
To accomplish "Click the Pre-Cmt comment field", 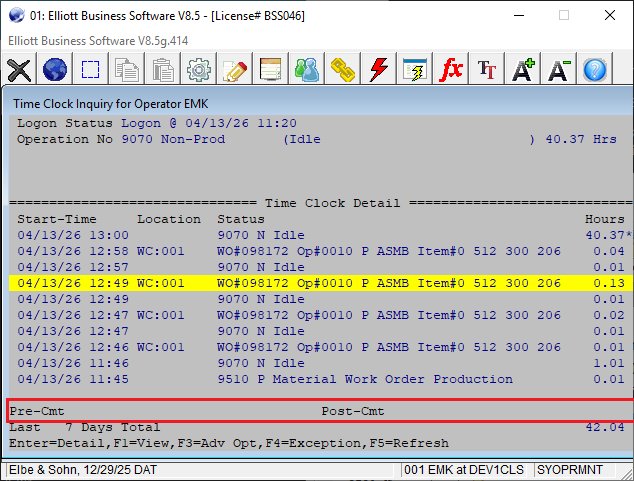I will [x=150, y=411].
